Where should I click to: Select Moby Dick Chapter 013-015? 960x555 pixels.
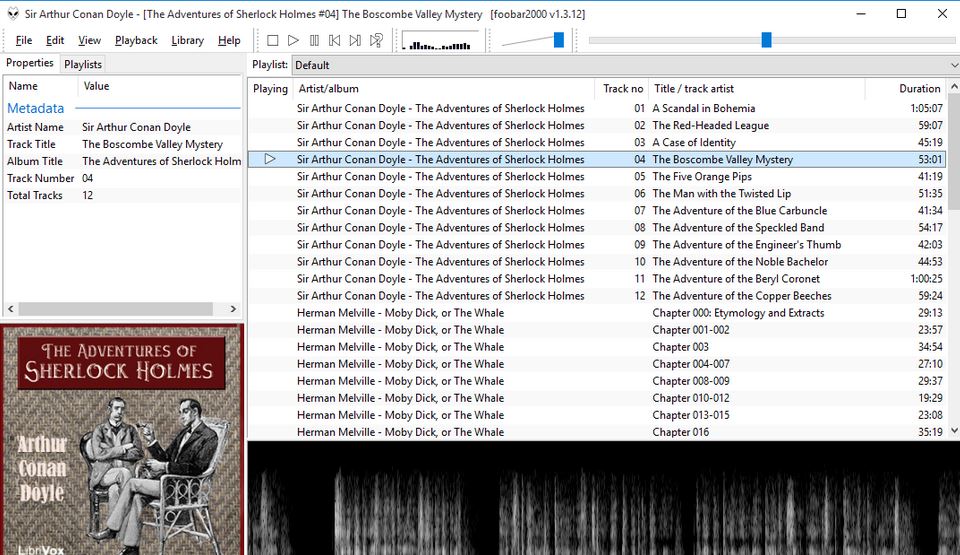tap(597, 415)
